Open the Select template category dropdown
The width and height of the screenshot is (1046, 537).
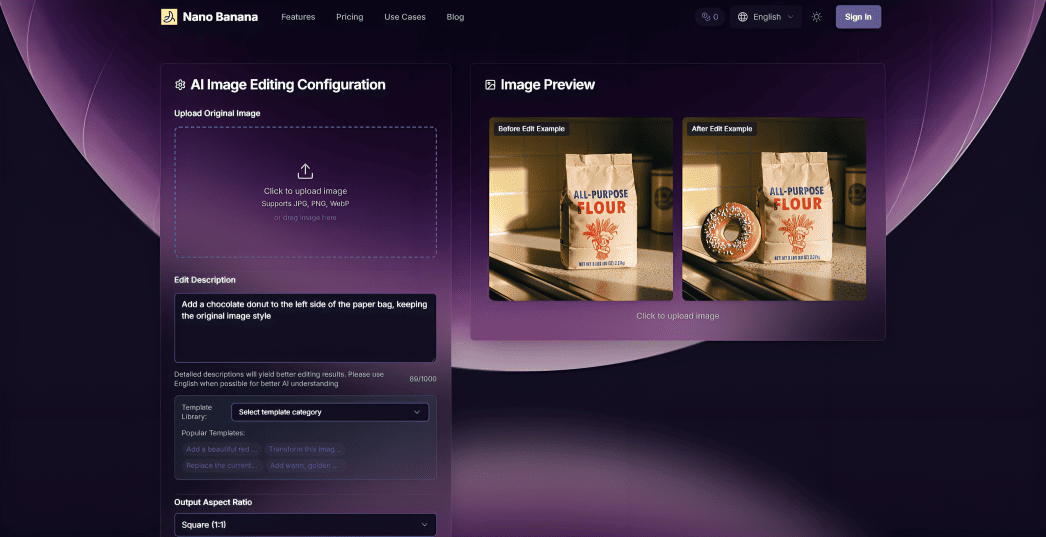pos(330,412)
